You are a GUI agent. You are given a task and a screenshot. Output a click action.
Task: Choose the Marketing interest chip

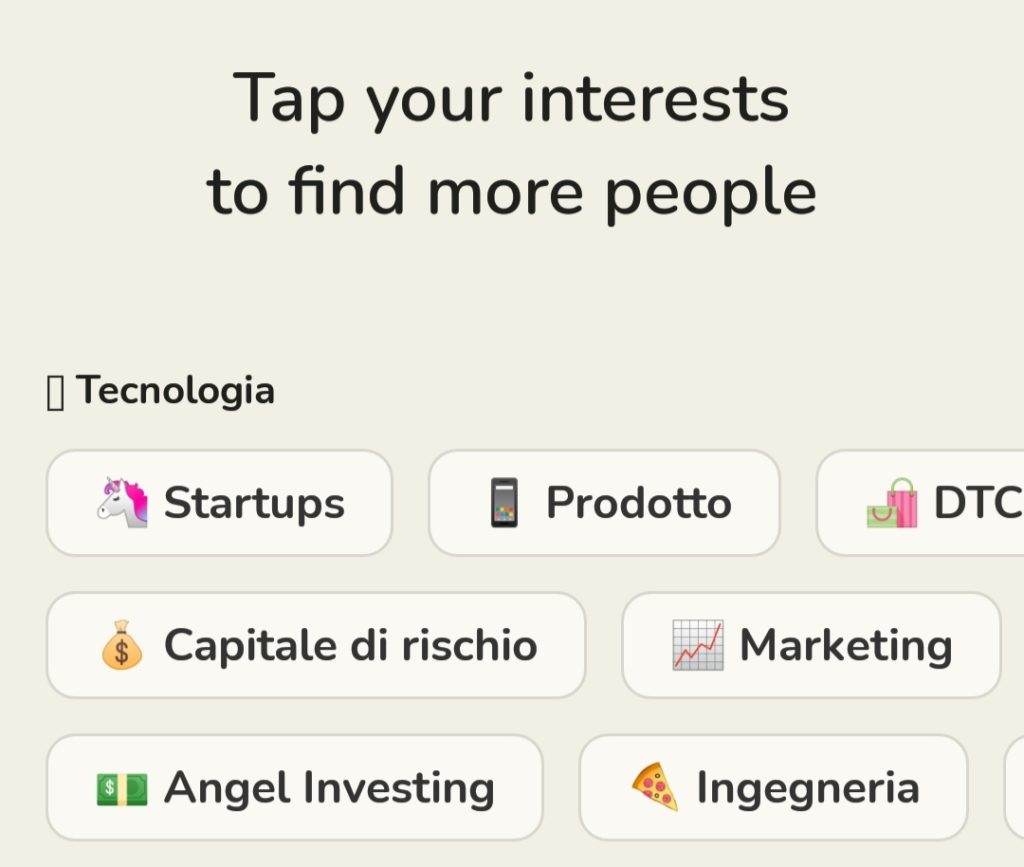(811, 645)
